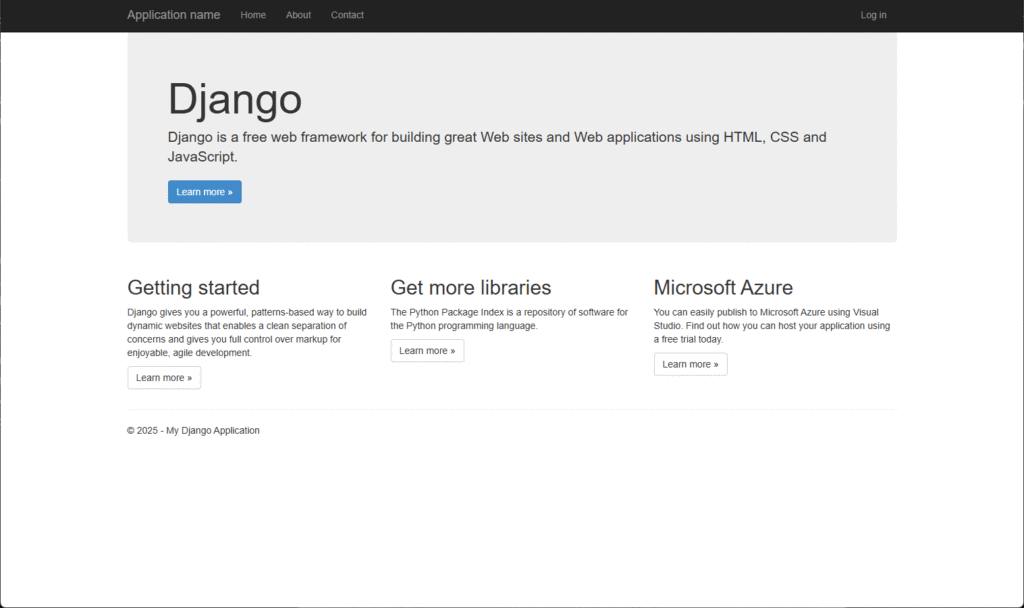This screenshot has width=1024, height=608.
Task: Click Learn more under Microsoft Azure
Action: (690, 365)
